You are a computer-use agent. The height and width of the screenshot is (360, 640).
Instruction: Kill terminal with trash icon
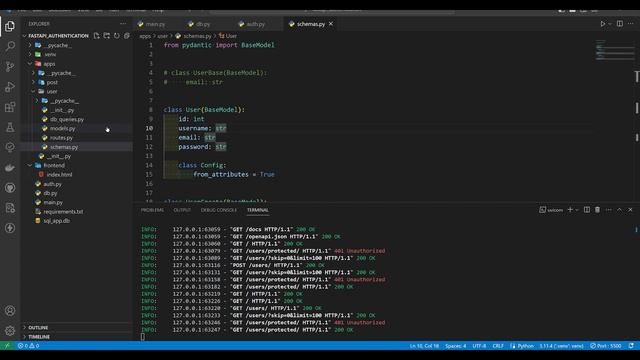[597, 210]
